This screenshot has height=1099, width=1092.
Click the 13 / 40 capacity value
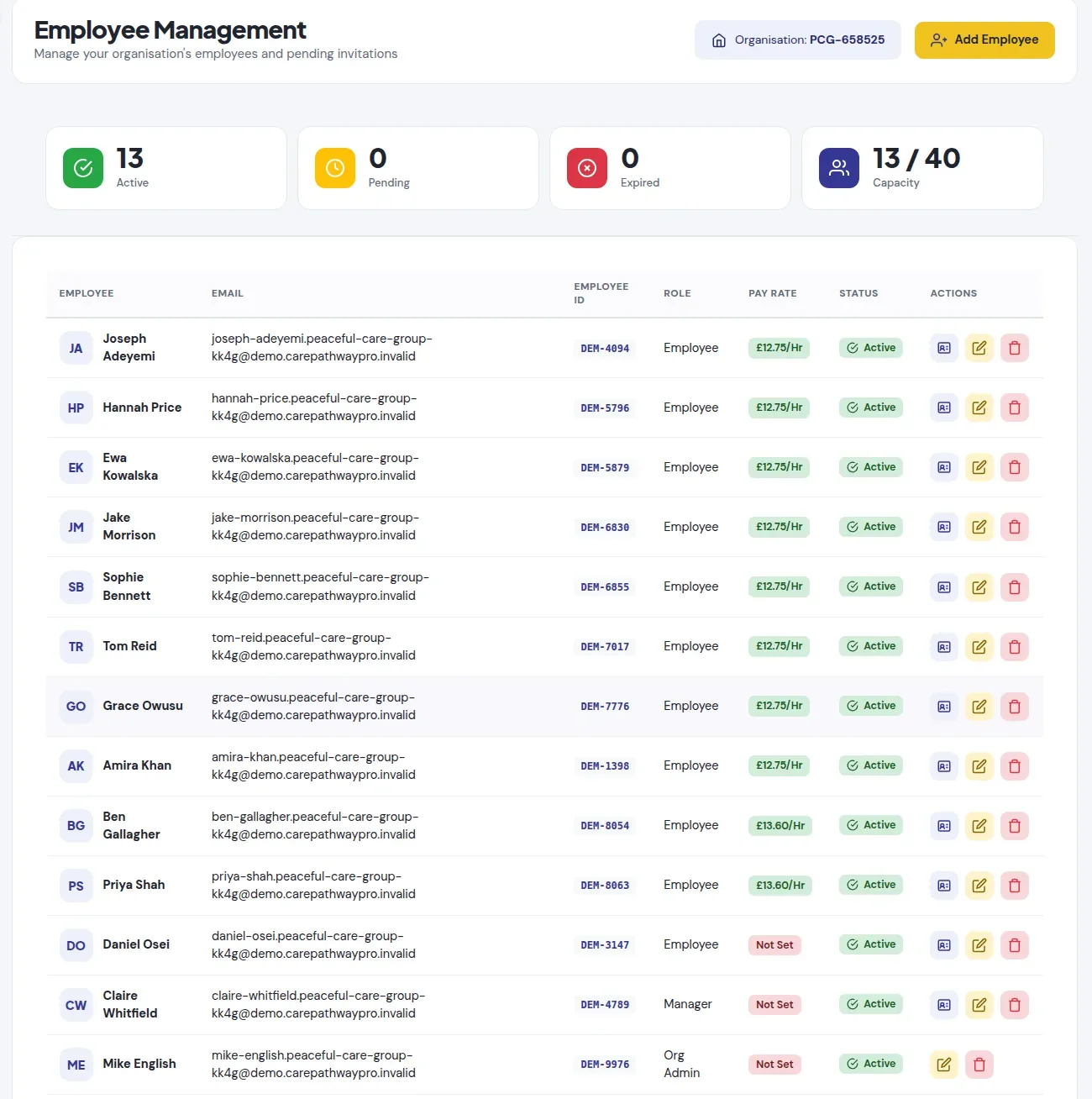click(916, 158)
